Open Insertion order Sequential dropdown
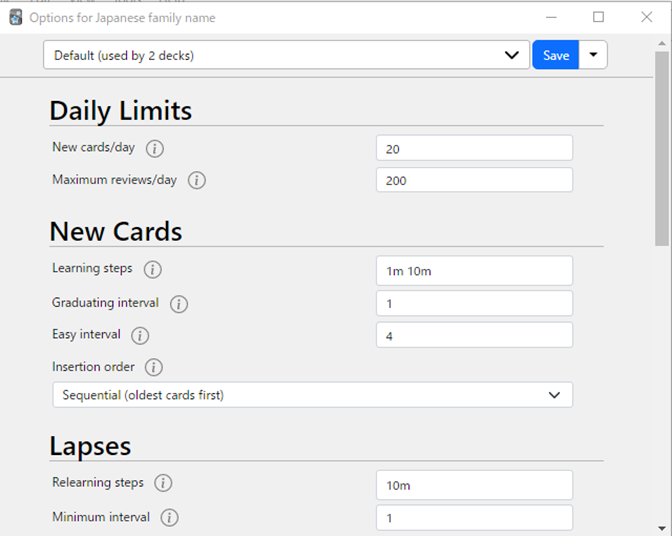This screenshot has height=536, width=672. (x=312, y=395)
